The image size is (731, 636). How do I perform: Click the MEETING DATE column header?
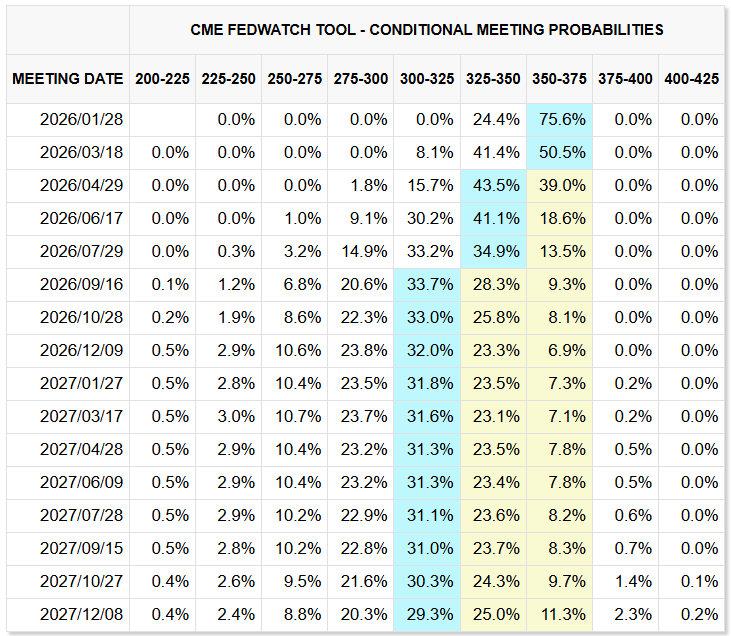pyautogui.click(x=68, y=79)
